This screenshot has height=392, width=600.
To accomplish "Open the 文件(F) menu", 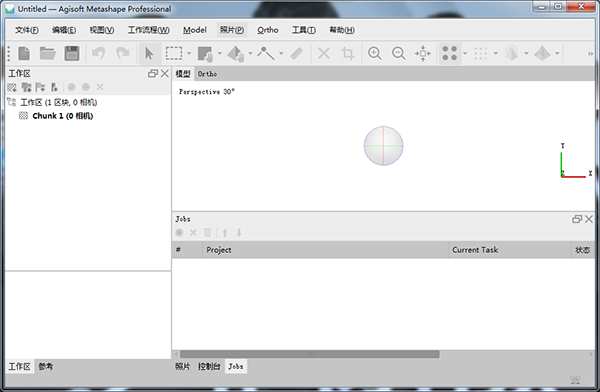I will click(x=27, y=30).
